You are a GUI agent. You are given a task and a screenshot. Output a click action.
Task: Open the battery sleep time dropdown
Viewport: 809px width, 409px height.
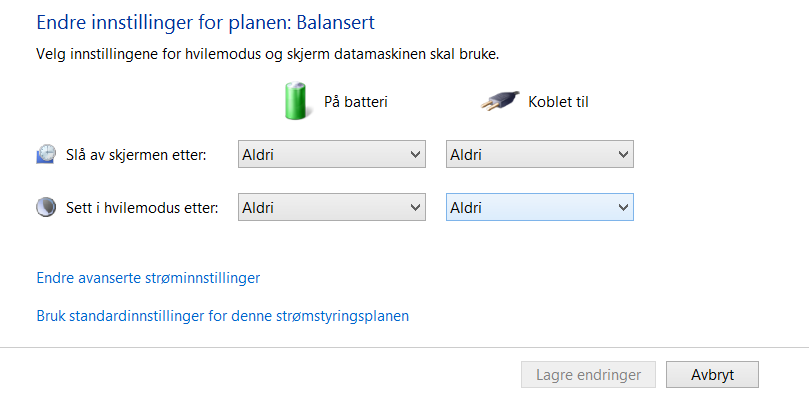(x=332, y=207)
